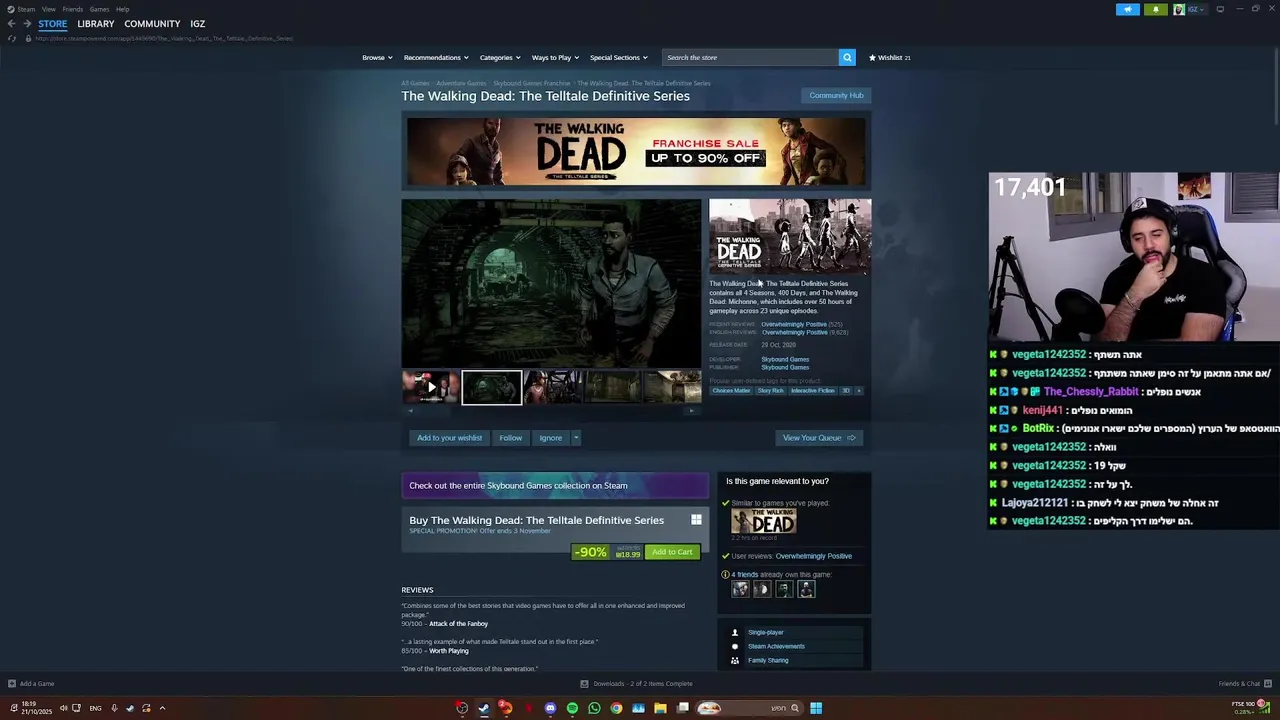Viewport: 1280px width, 720px height.
Task: Expand the Recommendations dropdown
Action: pos(437,57)
